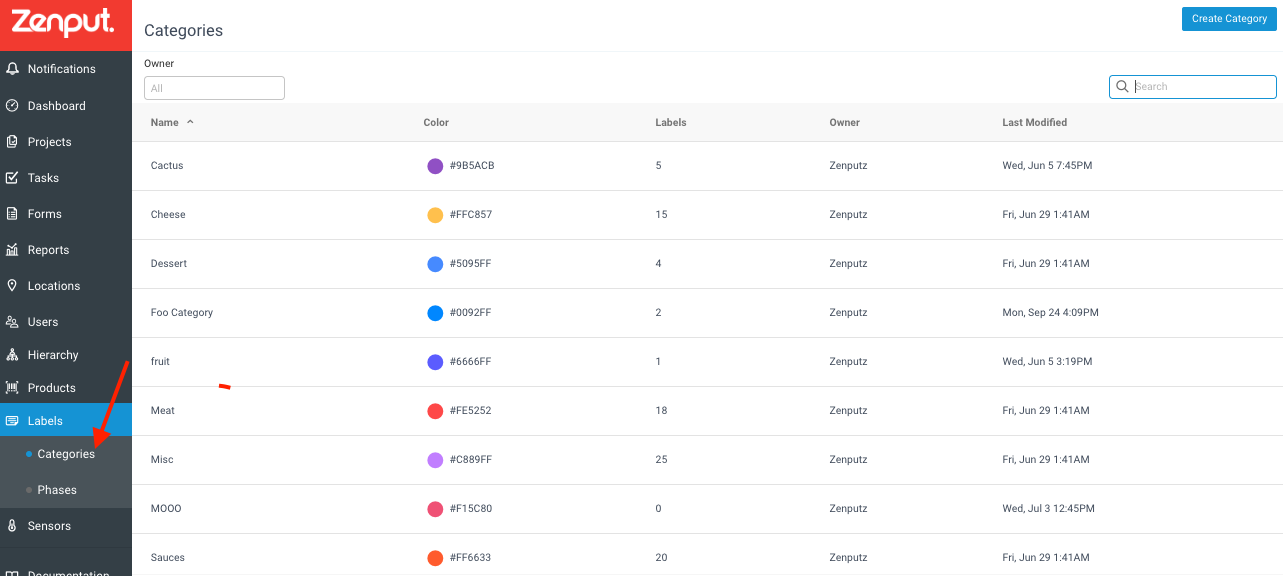Open the Owner filter dropdown
Screen dimensions: 1283x576
pyautogui.click(x=214, y=88)
